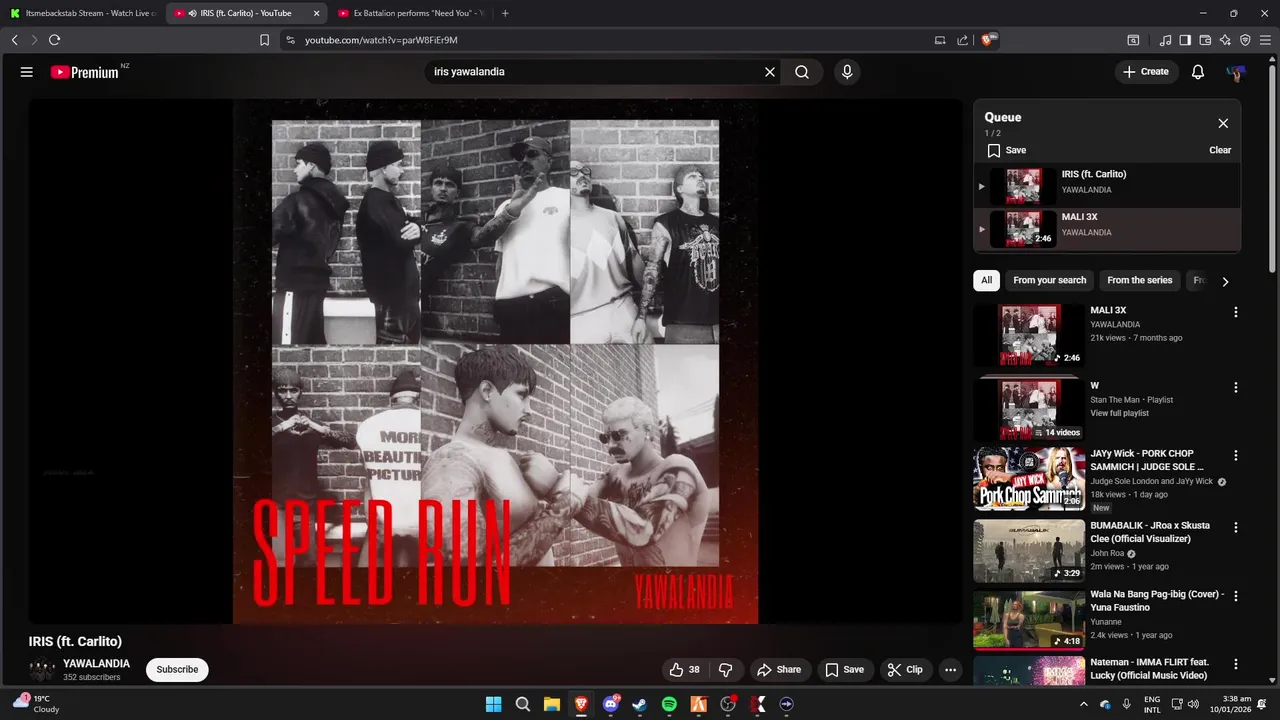The image size is (1280, 720).
Task: Open options for BUMABALIK video
Action: 1236,527
